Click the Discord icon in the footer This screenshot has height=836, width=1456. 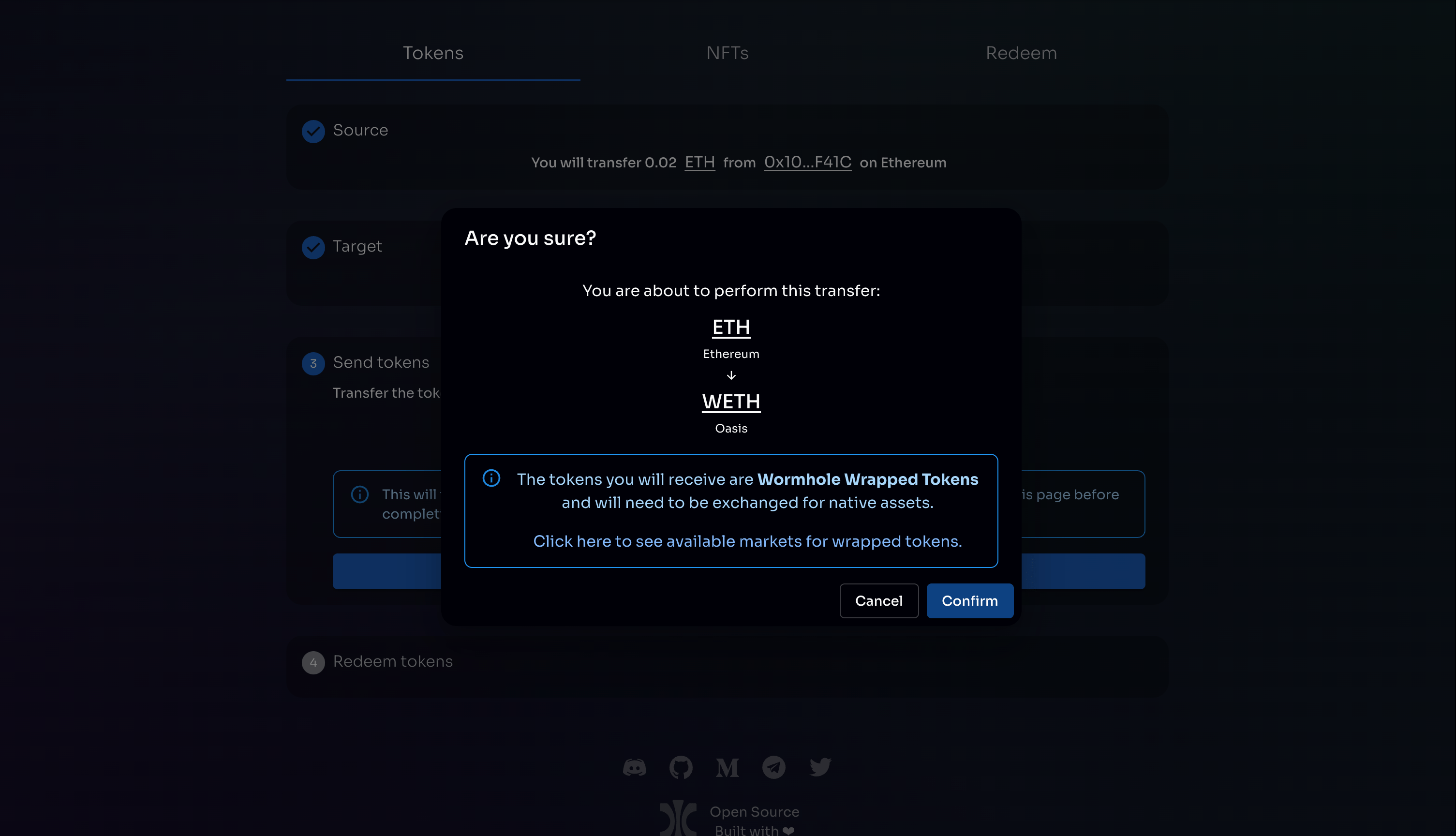point(634,767)
